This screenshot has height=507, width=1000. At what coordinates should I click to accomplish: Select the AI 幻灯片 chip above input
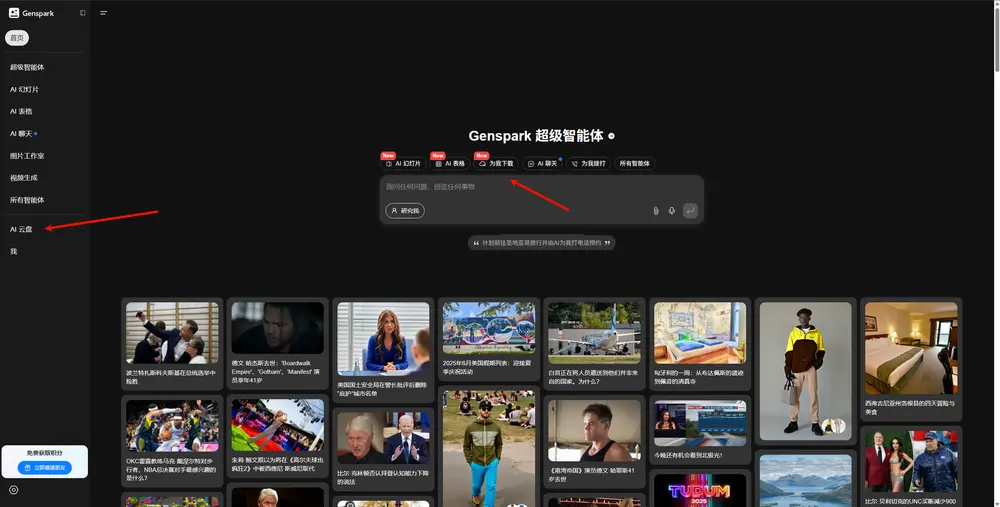pyautogui.click(x=403, y=163)
